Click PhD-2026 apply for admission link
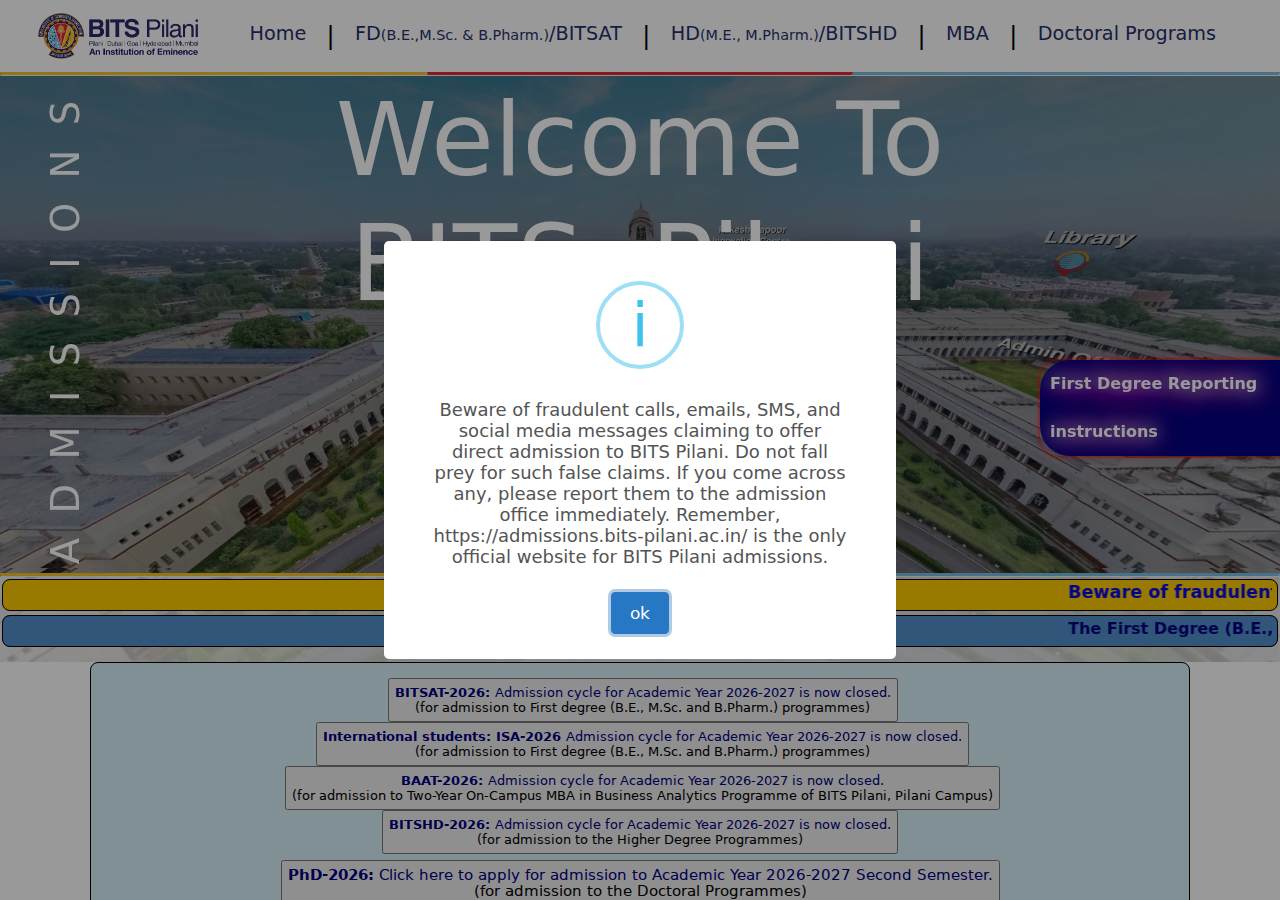1280x900 pixels. [640, 882]
